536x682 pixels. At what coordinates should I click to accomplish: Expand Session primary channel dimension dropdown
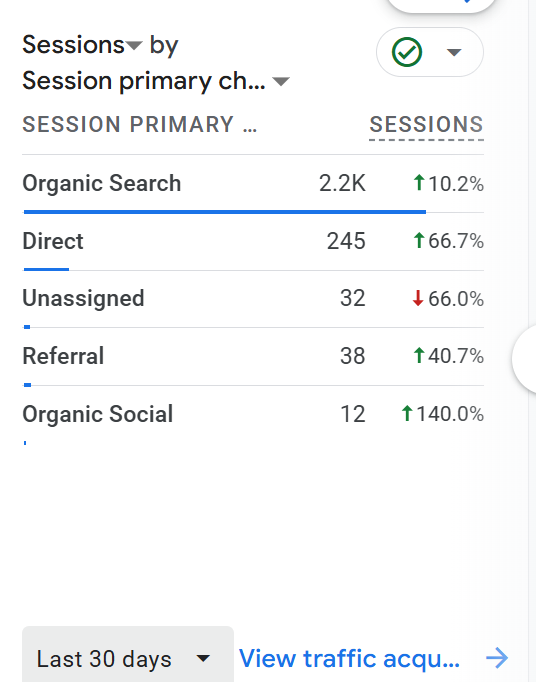click(x=281, y=81)
